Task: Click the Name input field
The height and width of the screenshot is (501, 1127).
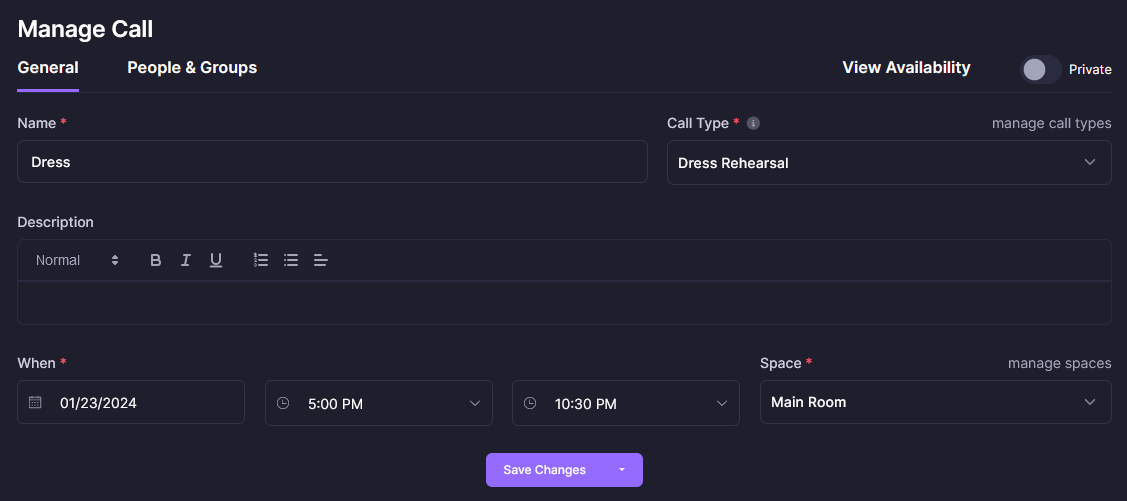Action: (x=332, y=162)
